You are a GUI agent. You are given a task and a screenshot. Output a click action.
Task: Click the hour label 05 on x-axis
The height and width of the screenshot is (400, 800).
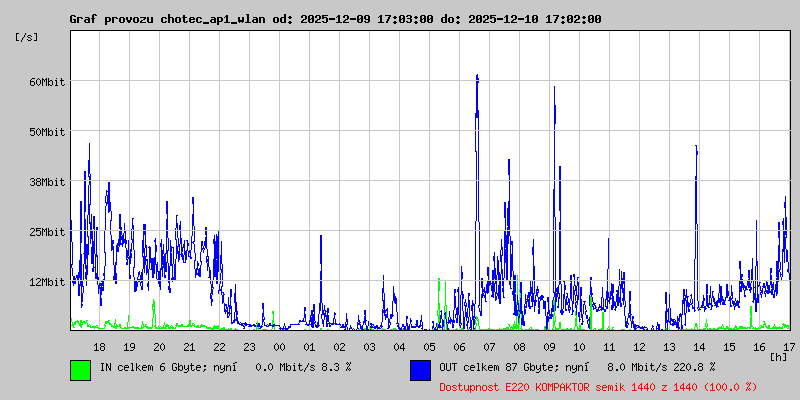point(430,347)
